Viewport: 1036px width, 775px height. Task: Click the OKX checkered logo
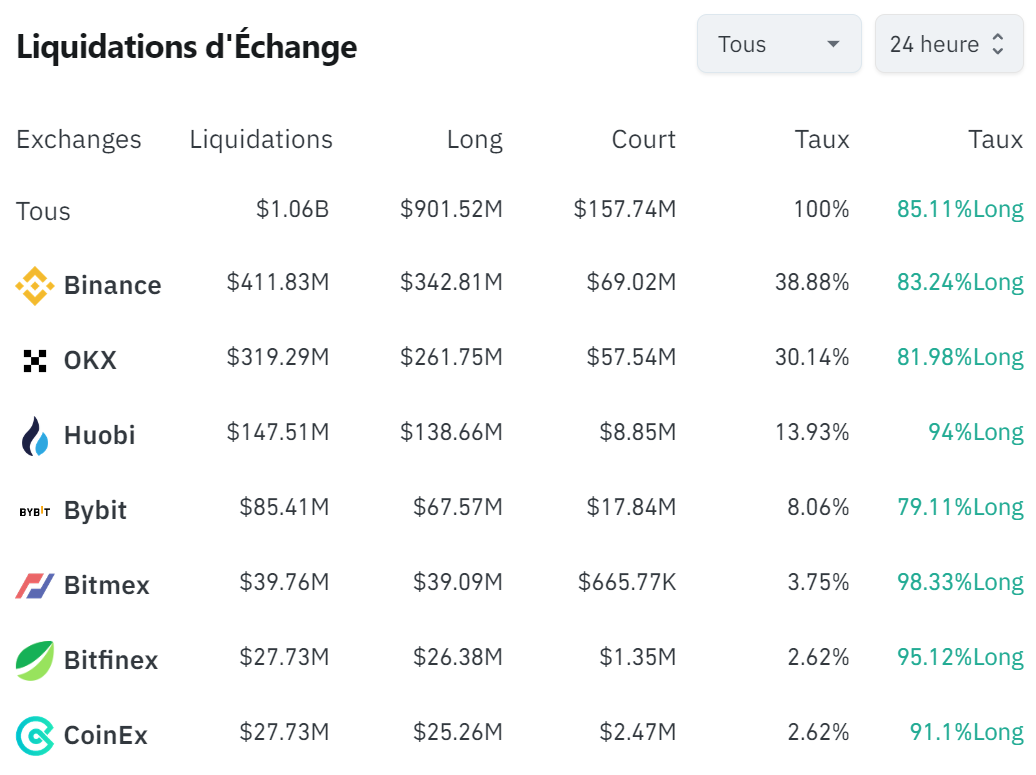pos(36,360)
